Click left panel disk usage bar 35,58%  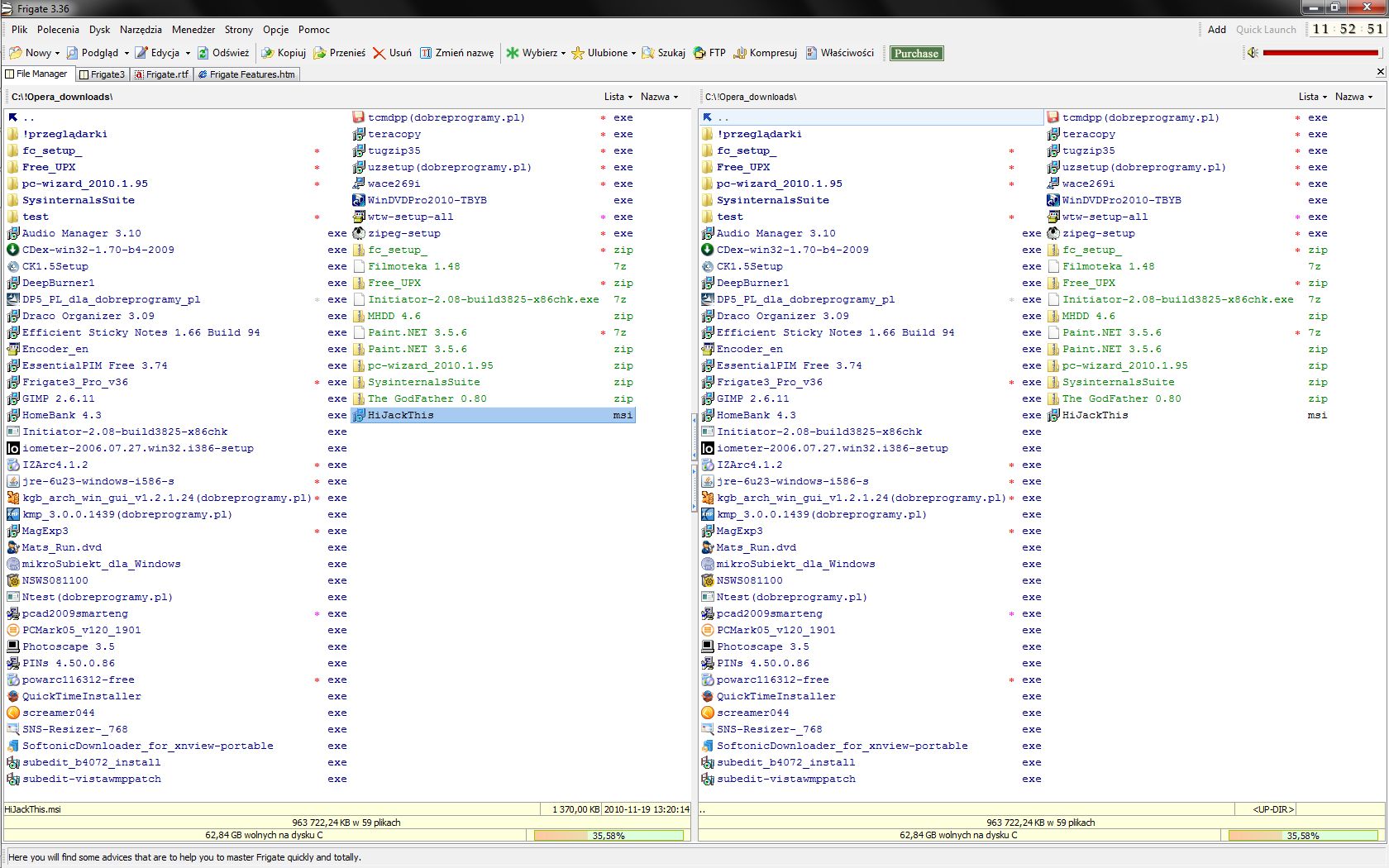point(609,836)
